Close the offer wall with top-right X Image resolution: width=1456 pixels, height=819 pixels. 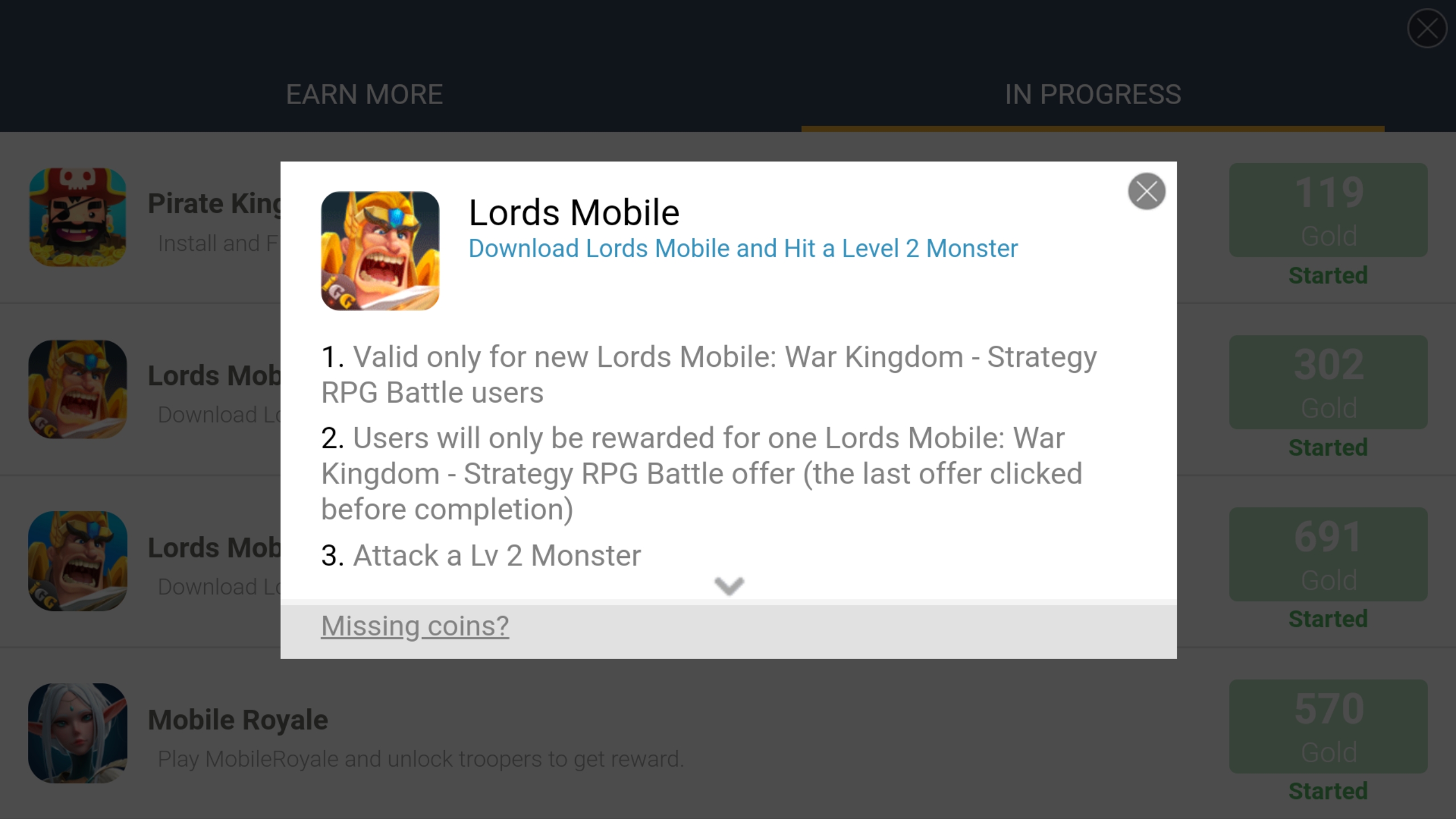tap(1427, 28)
